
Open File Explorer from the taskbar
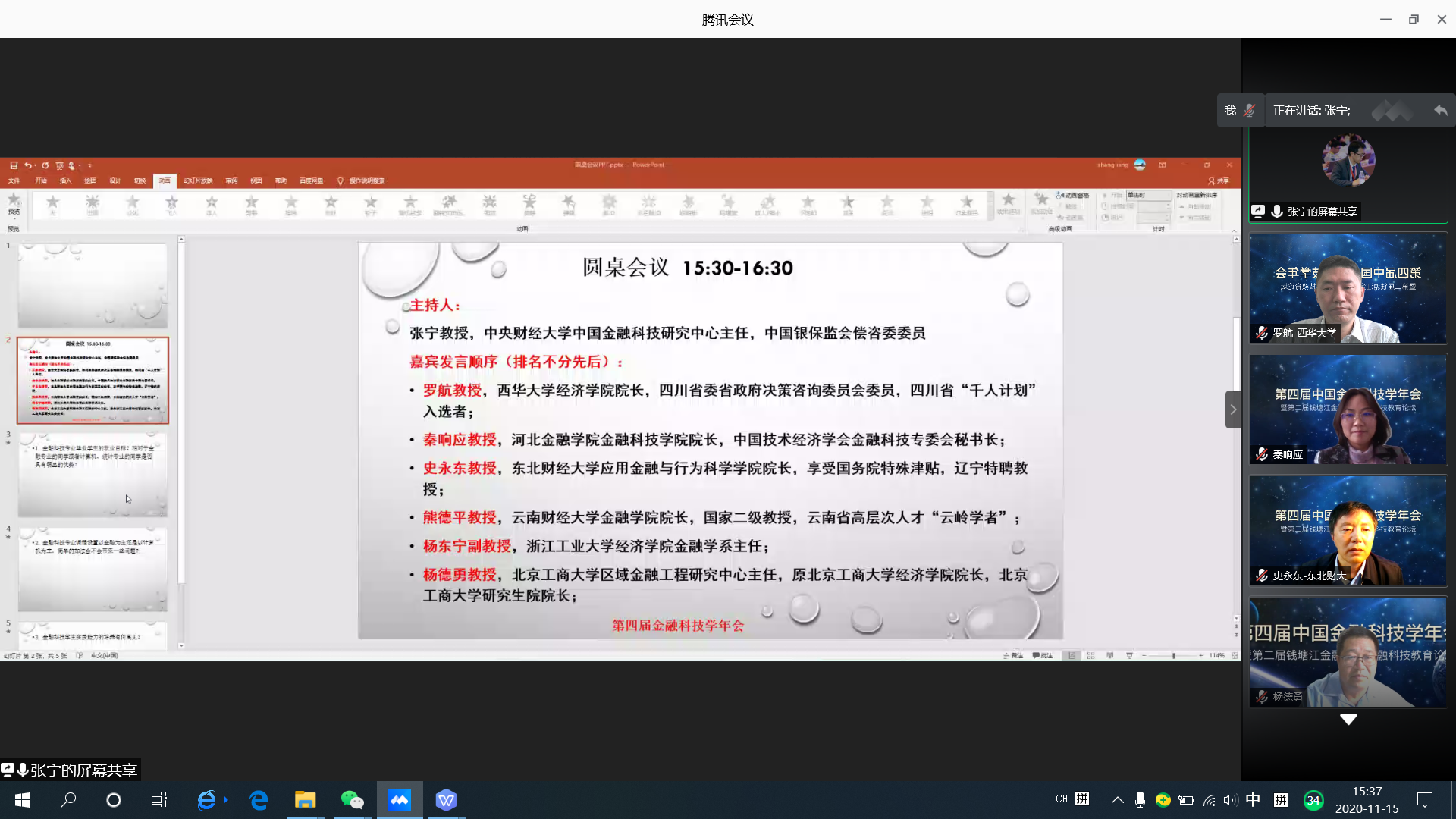[x=305, y=800]
